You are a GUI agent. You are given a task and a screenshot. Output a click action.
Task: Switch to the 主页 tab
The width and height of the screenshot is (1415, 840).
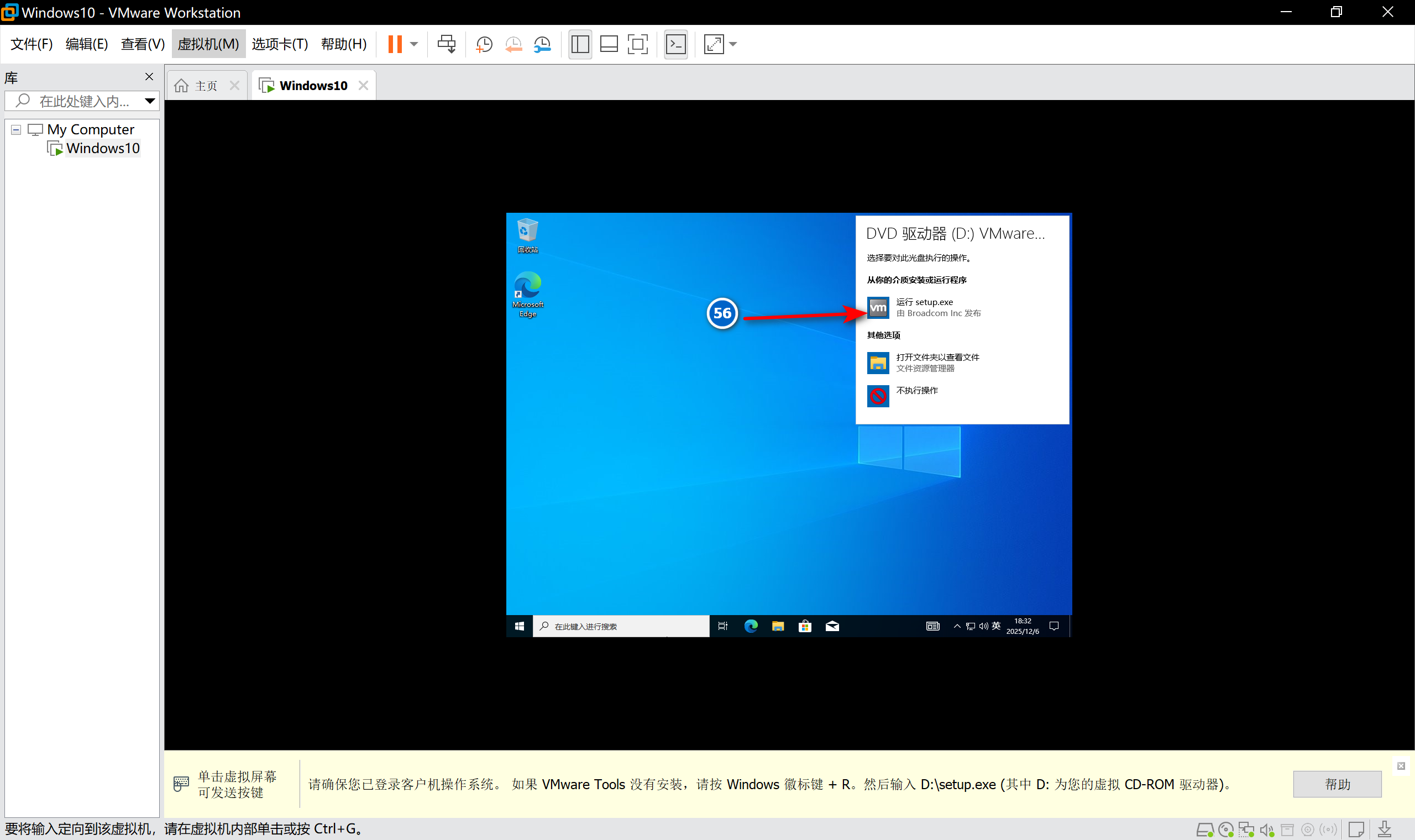coord(205,86)
